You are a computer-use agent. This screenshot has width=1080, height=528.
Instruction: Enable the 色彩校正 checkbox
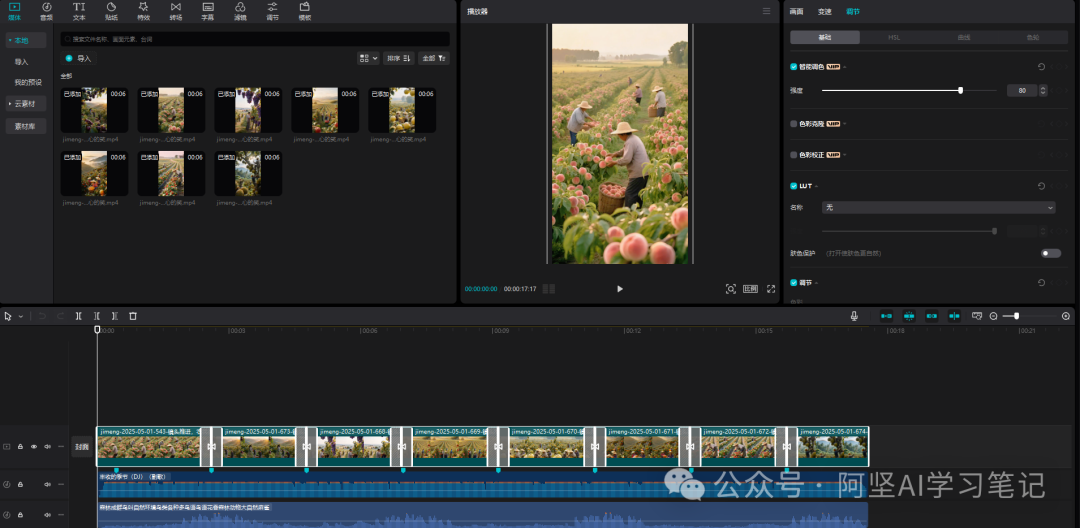coord(794,155)
